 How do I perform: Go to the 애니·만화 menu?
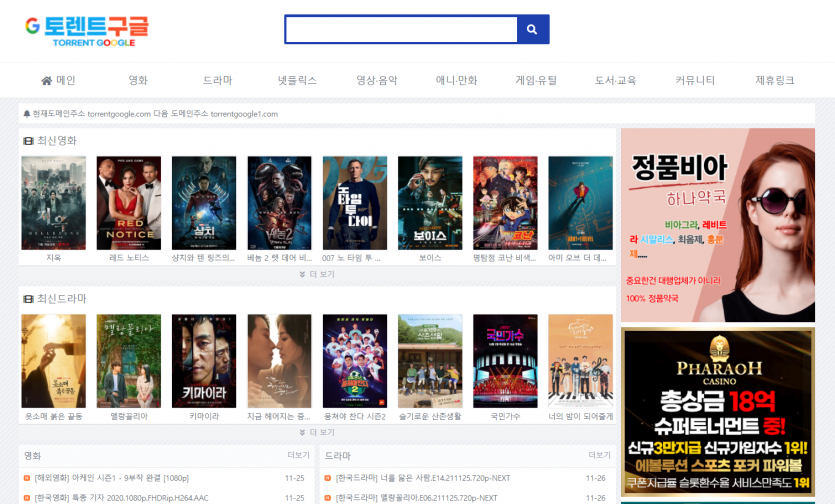click(x=456, y=80)
